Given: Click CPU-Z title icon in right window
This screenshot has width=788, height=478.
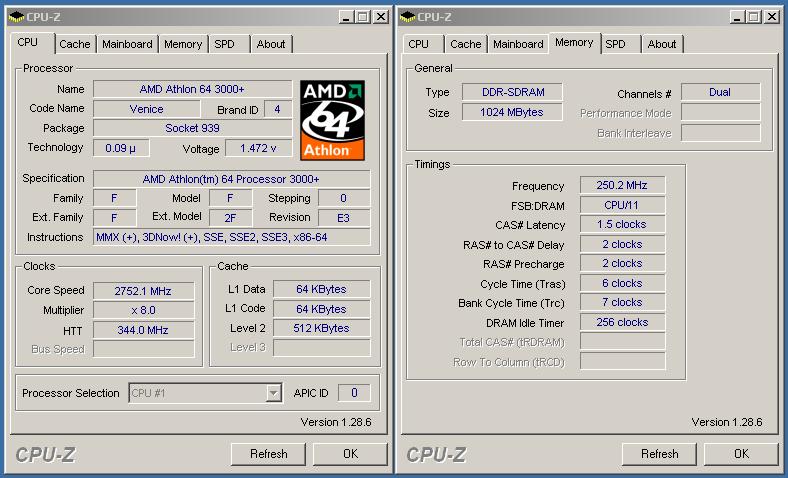Looking at the screenshot, I should click(x=408, y=17).
